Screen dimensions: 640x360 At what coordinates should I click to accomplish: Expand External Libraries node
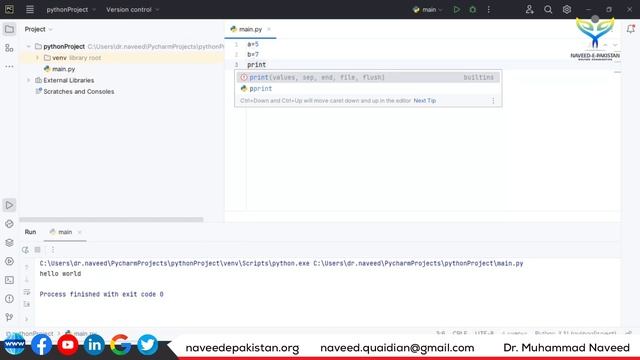(28, 80)
